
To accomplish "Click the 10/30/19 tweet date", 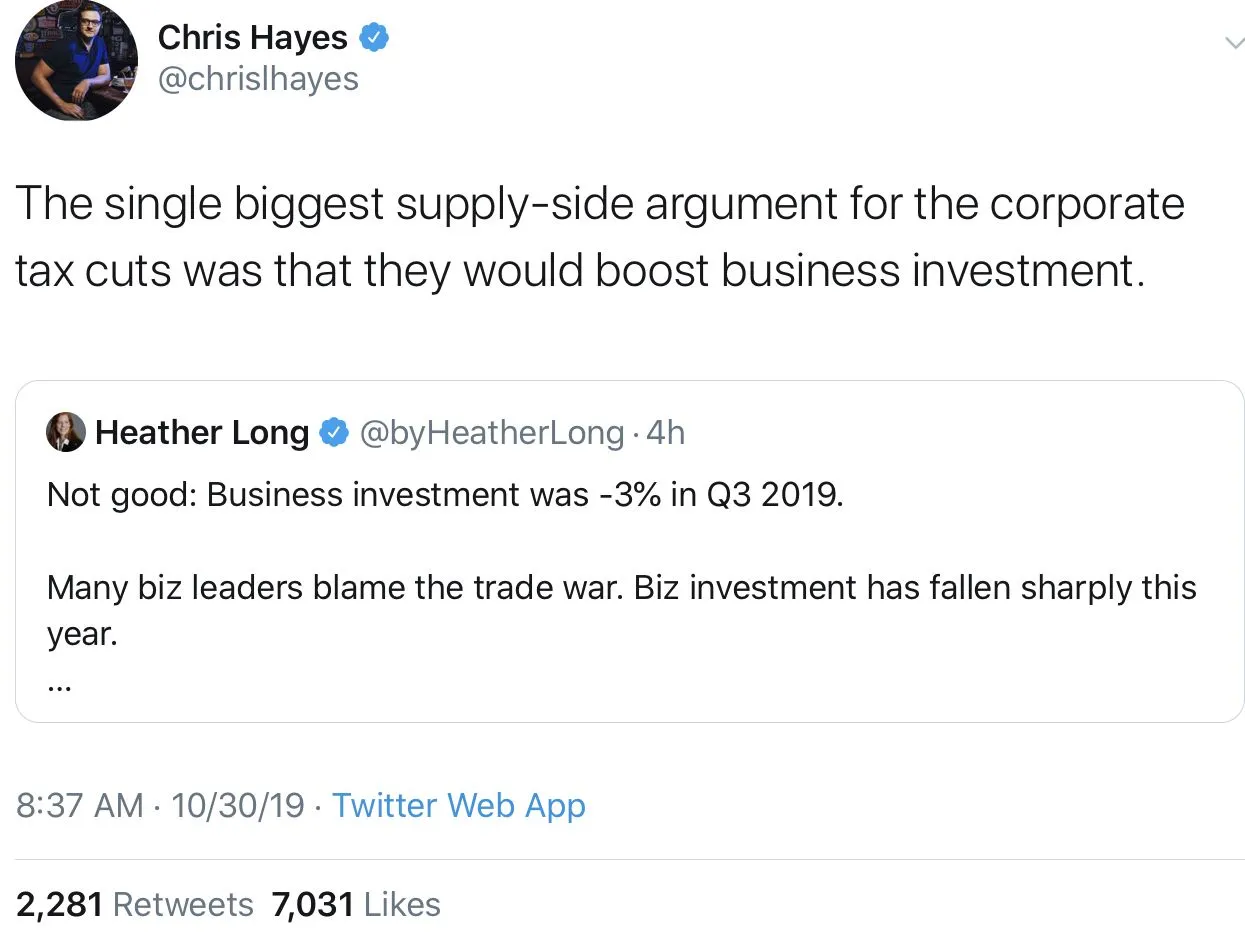I will click(x=237, y=805).
